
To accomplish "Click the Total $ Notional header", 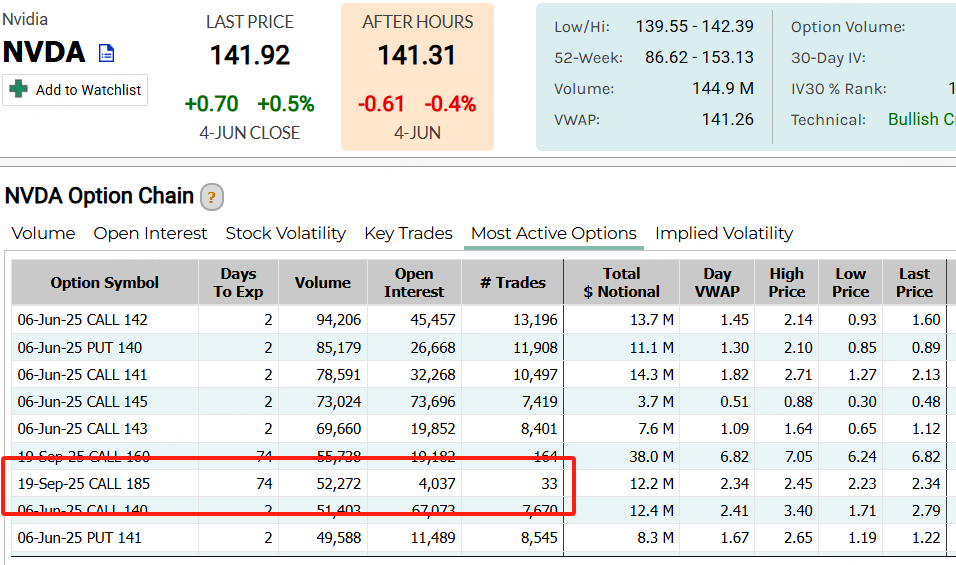I will pos(621,283).
